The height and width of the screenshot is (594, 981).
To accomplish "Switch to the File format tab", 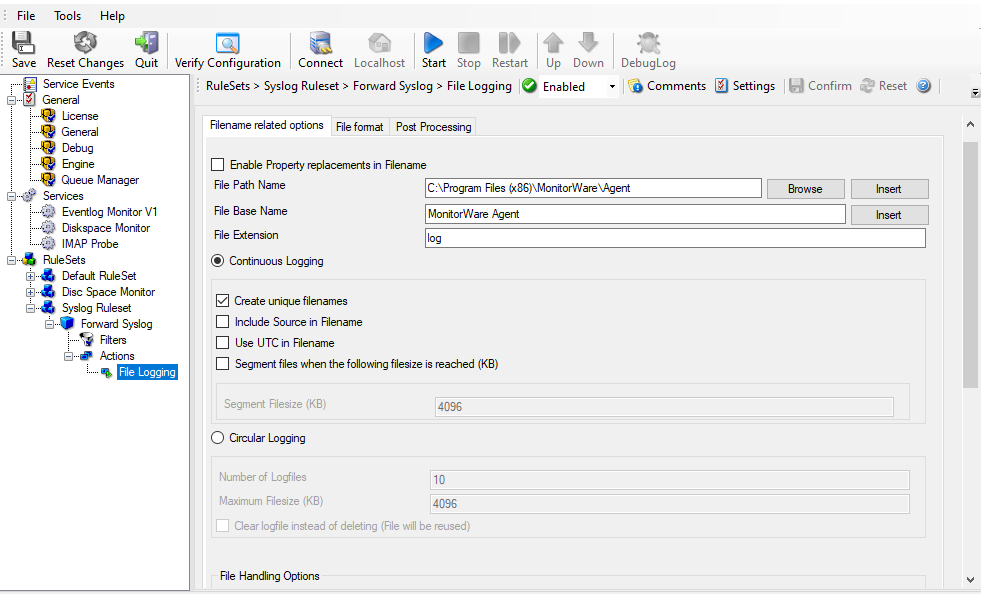I will [x=359, y=127].
